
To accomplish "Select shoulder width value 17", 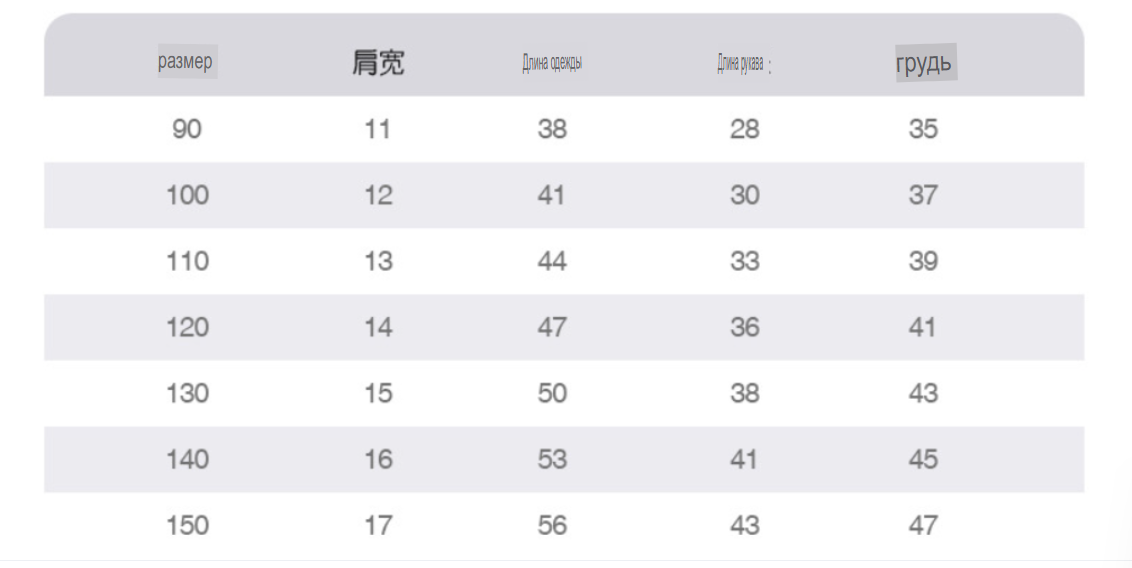I will click(x=378, y=525).
